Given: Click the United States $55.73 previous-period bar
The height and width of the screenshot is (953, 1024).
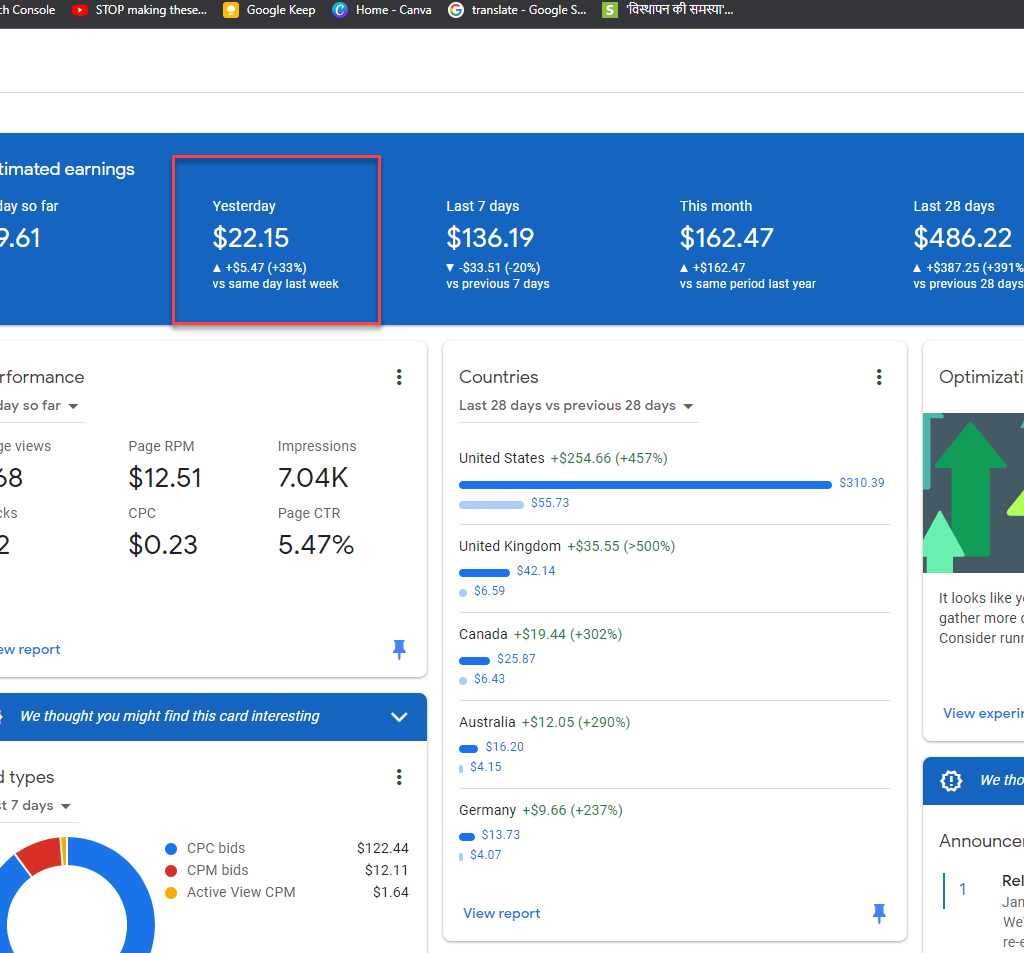Looking at the screenshot, I should [491, 504].
